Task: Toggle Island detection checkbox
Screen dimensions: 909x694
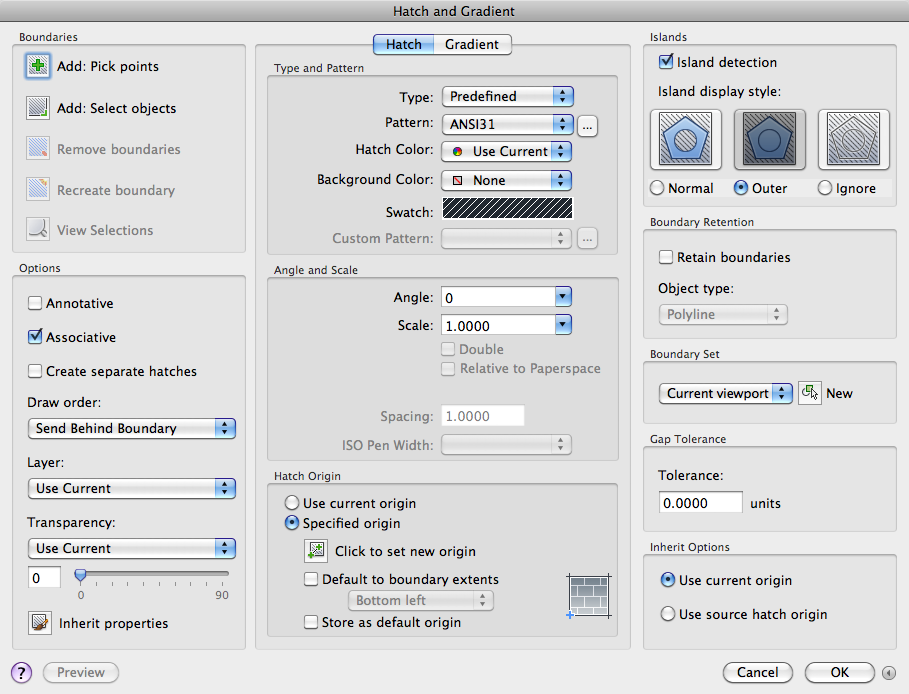Action: pyautogui.click(x=666, y=62)
